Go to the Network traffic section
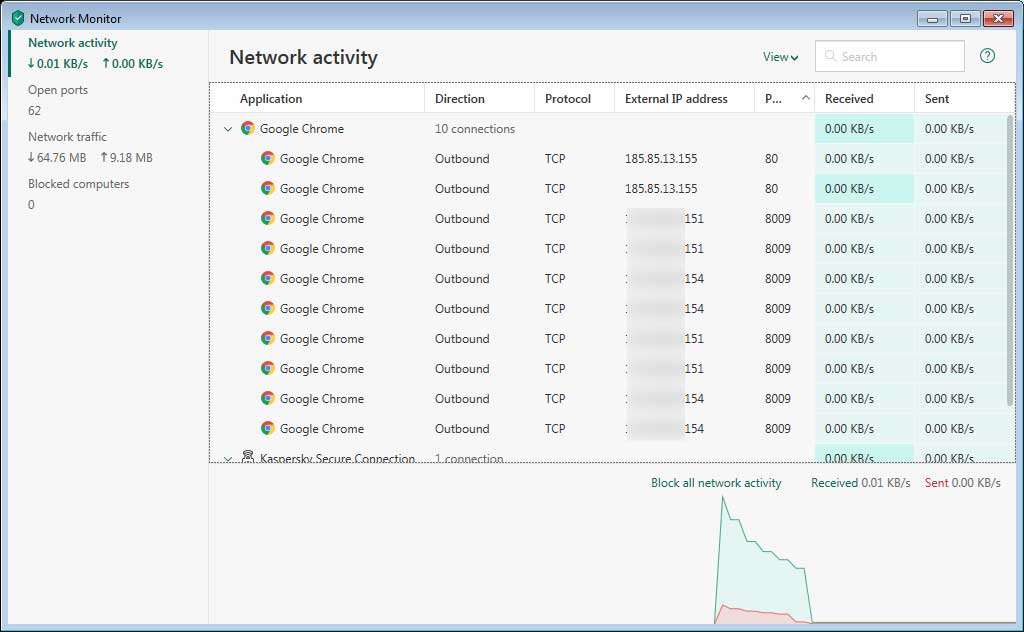The image size is (1024, 632). pyautogui.click(x=107, y=147)
